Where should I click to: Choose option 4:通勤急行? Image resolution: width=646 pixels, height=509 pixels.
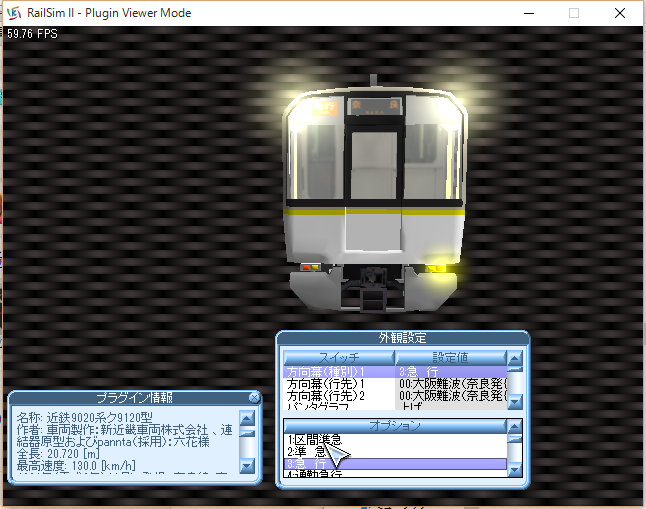(x=395, y=474)
